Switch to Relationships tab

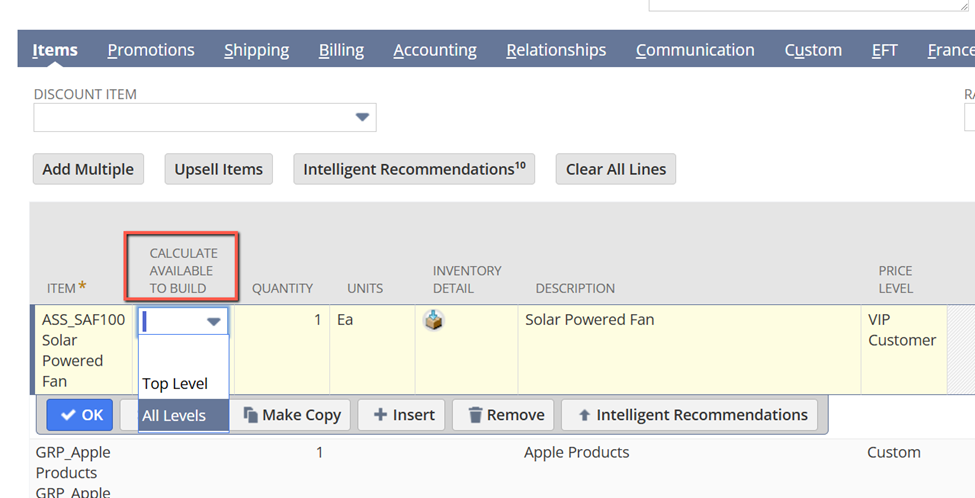pyautogui.click(x=556, y=50)
